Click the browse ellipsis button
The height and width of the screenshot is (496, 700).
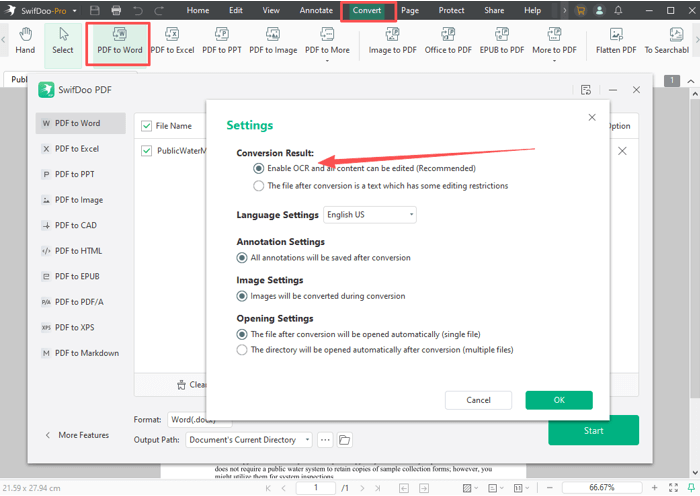tap(325, 440)
